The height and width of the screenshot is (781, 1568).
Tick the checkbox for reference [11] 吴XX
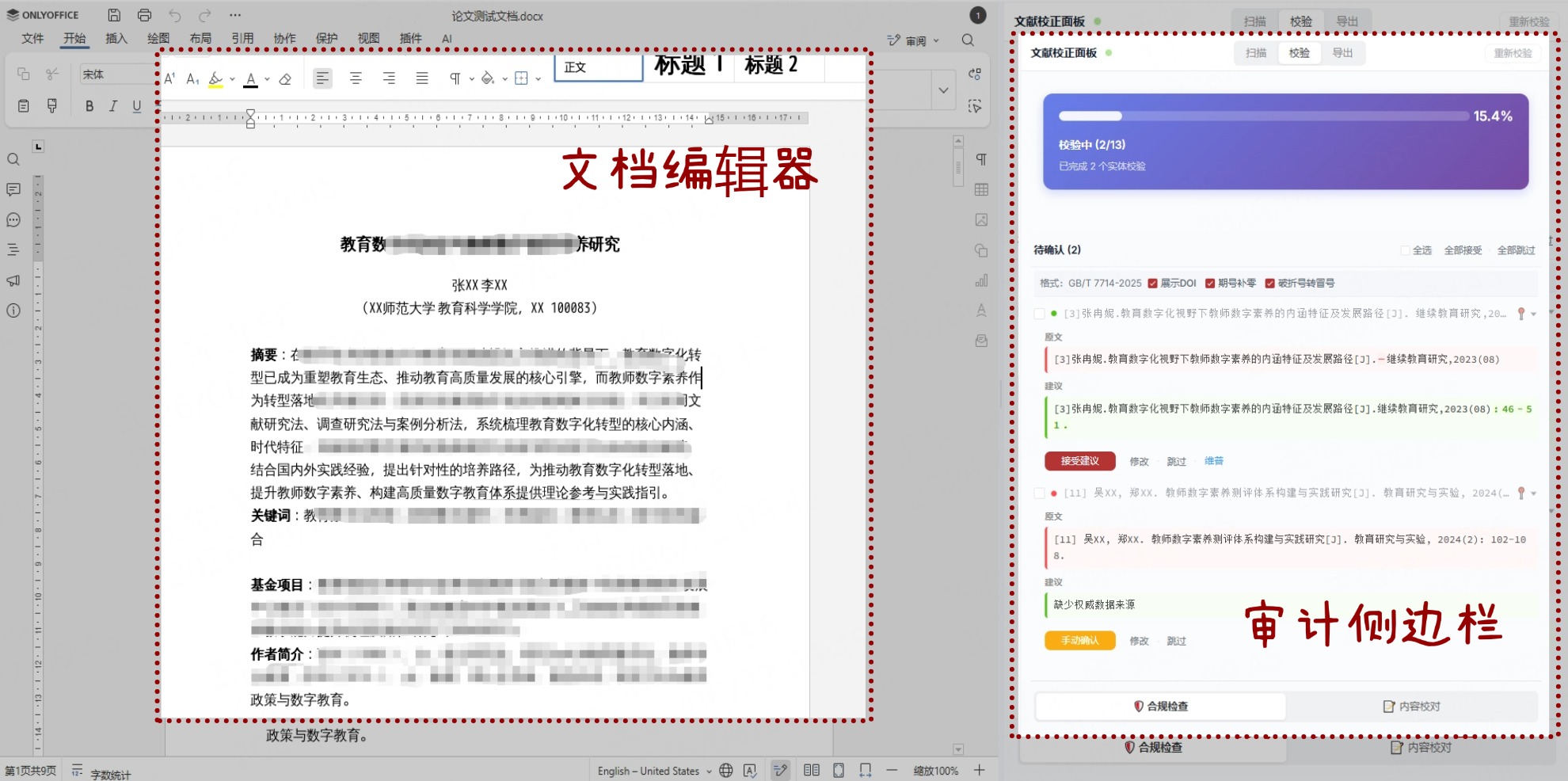(1039, 493)
